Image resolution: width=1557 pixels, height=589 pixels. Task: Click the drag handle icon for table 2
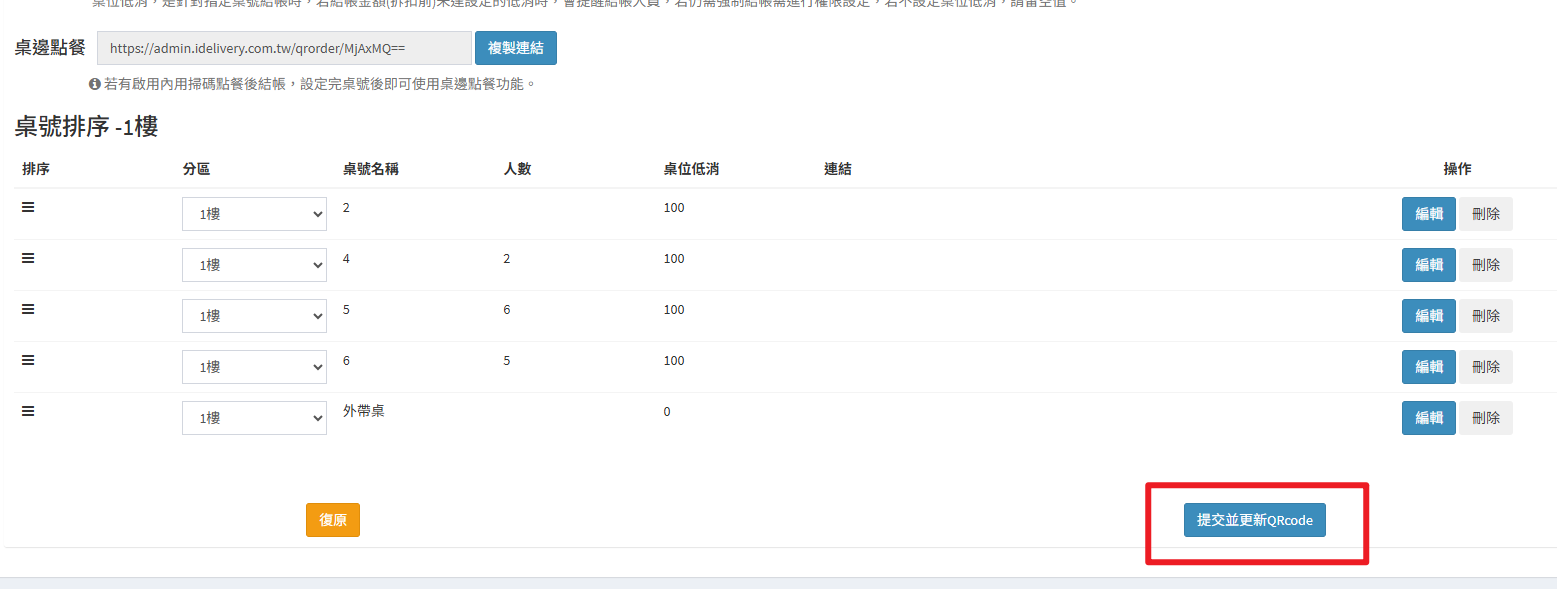click(28, 207)
